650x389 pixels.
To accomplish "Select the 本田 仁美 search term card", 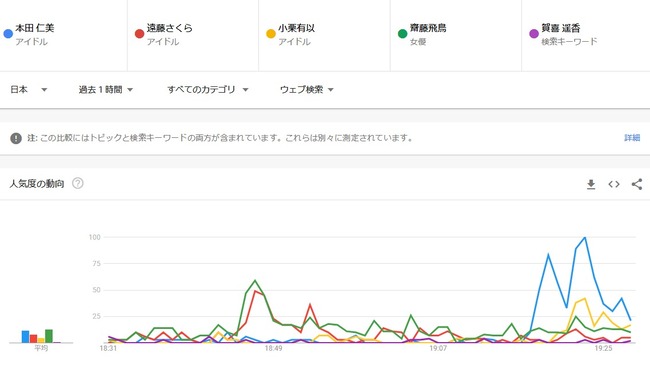I will [63, 35].
